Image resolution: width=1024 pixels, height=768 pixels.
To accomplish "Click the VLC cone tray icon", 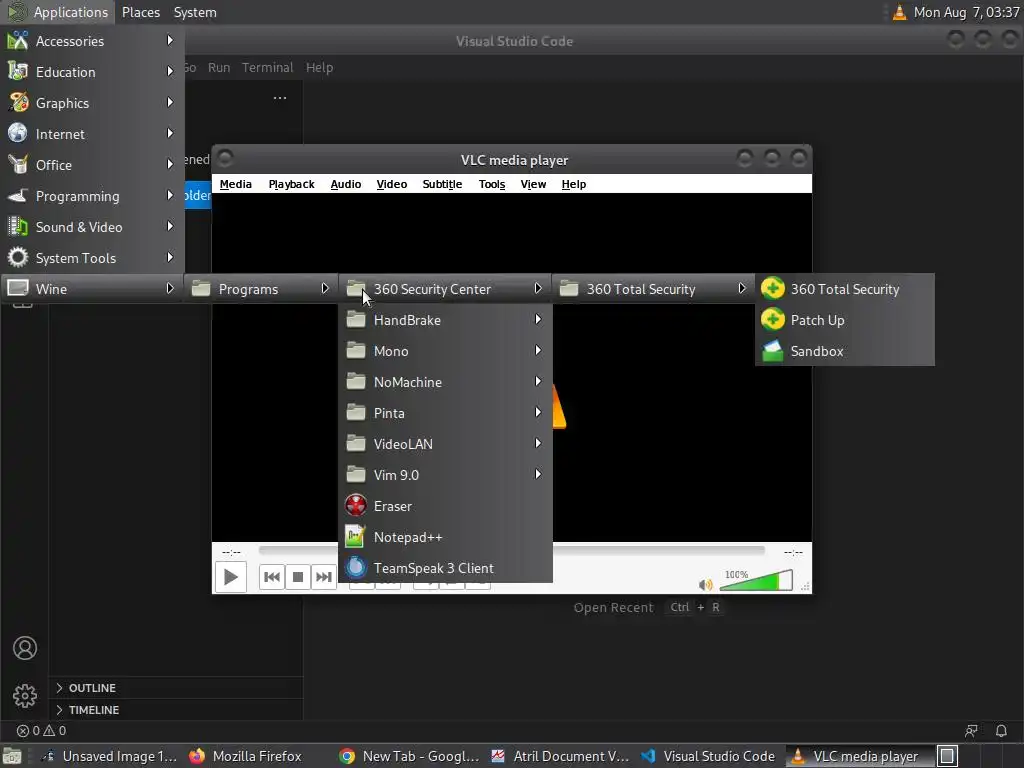I will 900,12.
